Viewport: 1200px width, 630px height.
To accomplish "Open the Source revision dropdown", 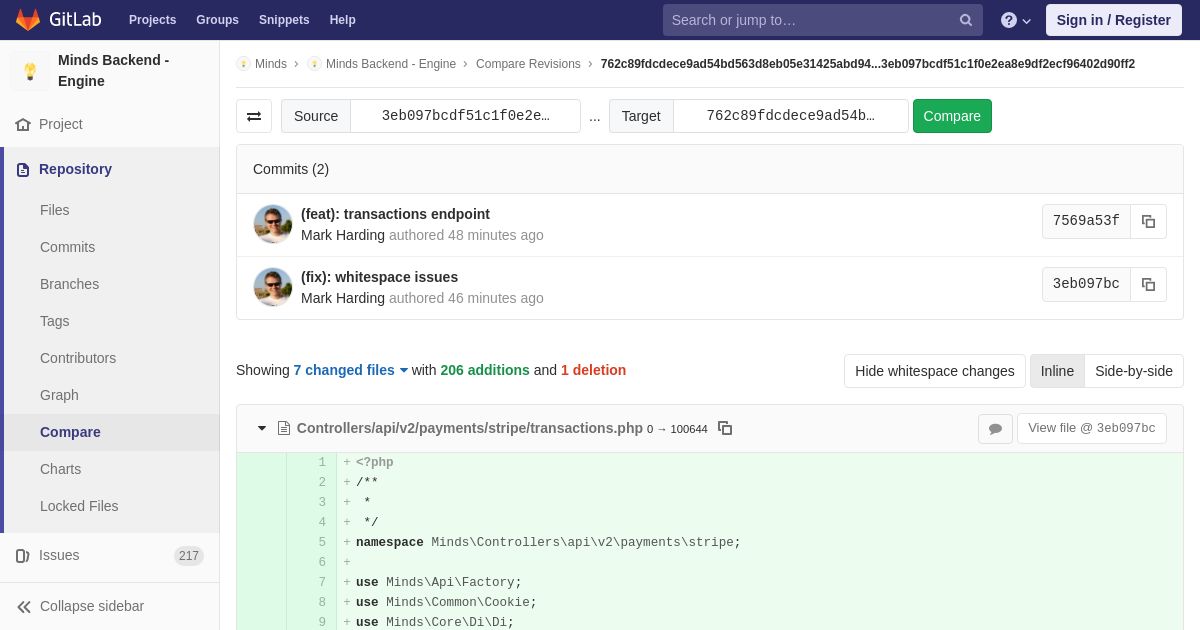I will (x=465, y=116).
